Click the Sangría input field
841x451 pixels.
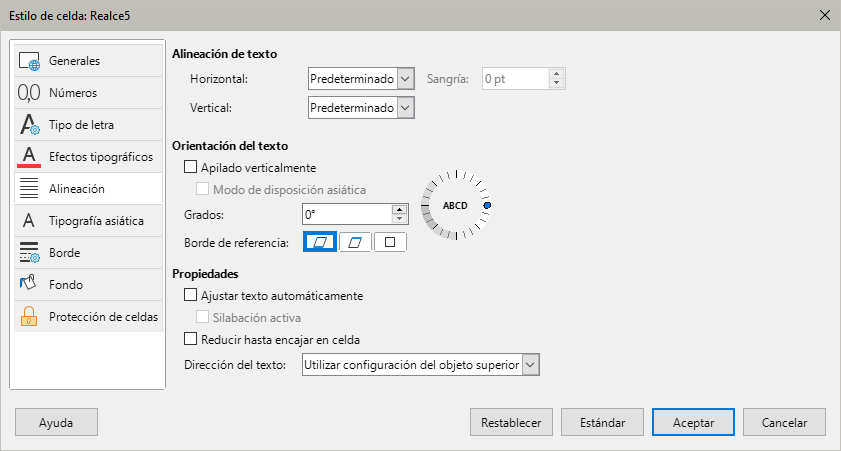(515, 79)
